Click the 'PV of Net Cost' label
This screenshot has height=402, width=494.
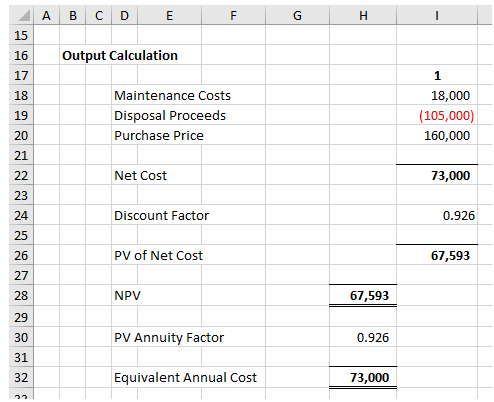(x=158, y=255)
